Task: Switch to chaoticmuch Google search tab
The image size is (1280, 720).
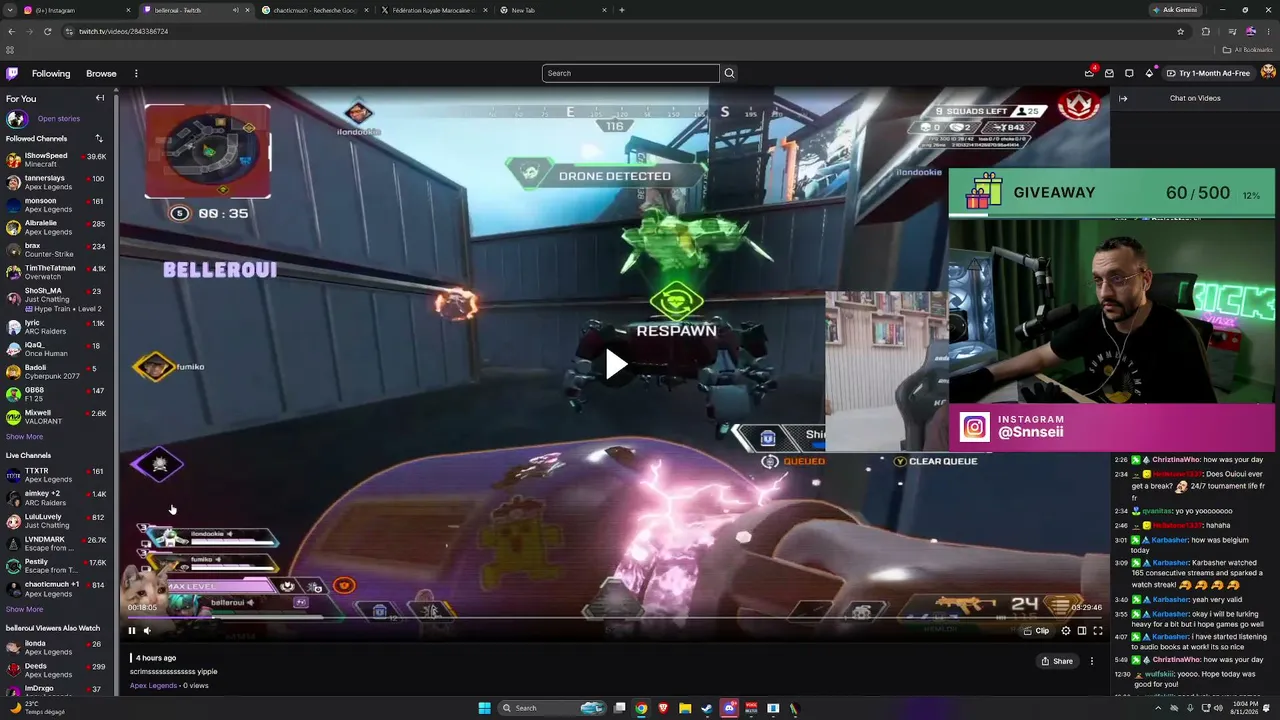Action: point(313,10)
